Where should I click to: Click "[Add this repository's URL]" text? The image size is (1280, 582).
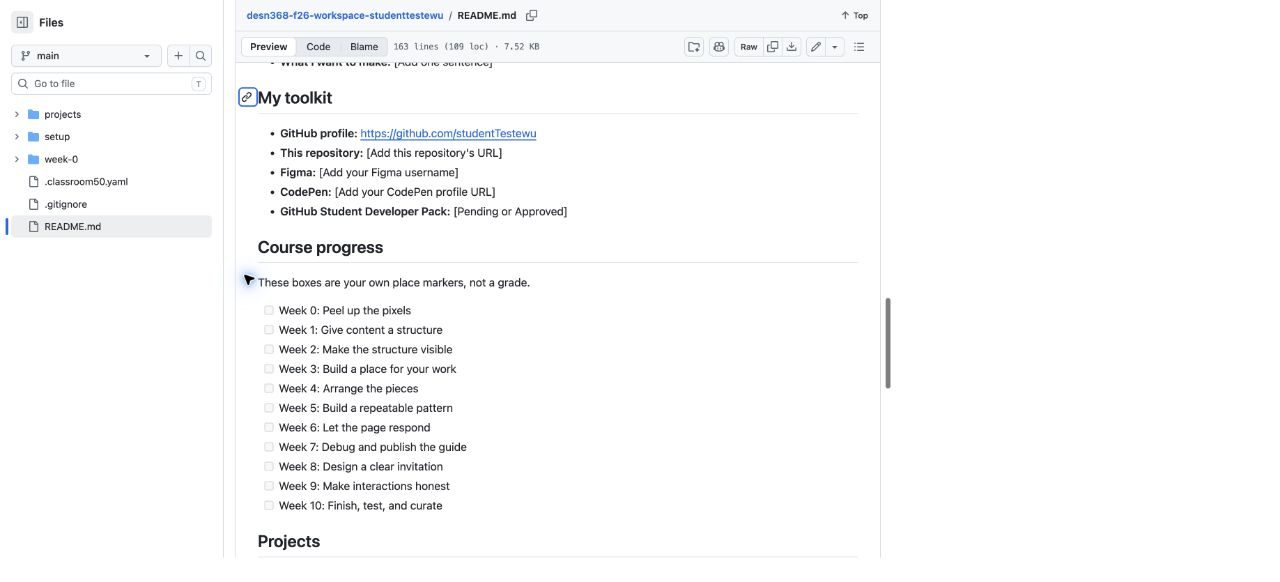pos(434,153)
